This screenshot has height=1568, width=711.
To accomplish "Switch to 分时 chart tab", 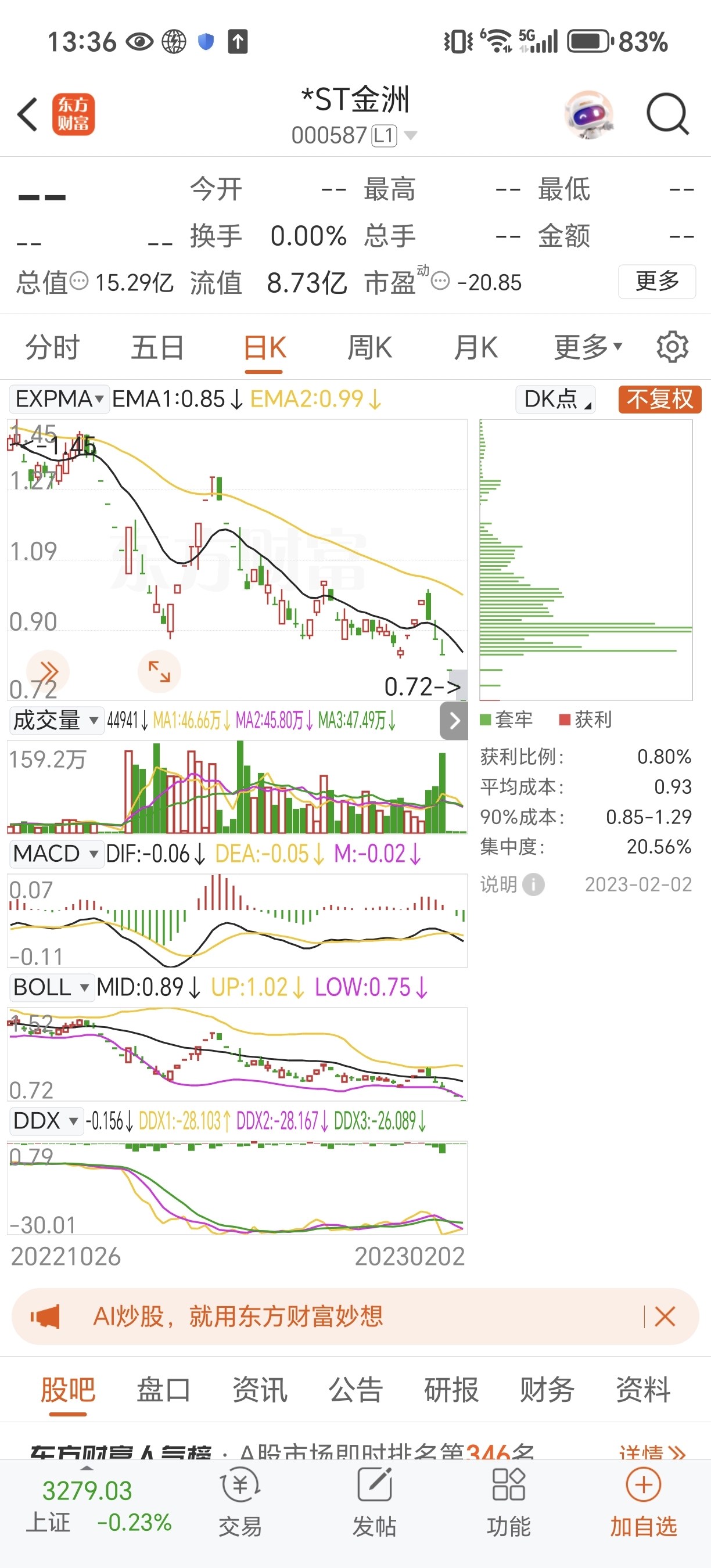I will click(52, 347).
